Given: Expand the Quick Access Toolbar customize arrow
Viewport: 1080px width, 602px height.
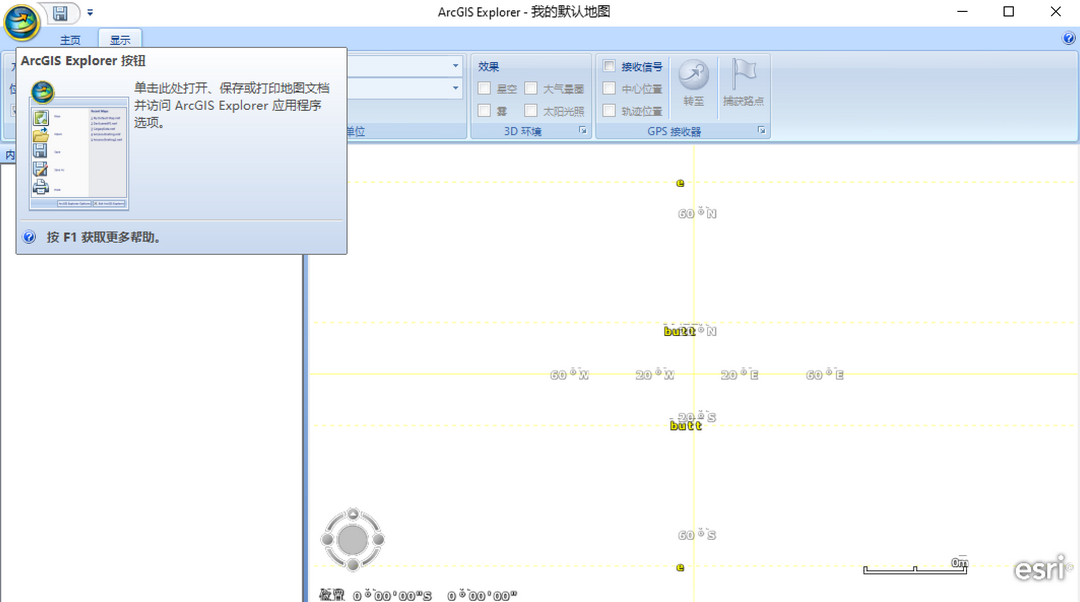Looking at the screenshot, I should (x=89, y=12).
